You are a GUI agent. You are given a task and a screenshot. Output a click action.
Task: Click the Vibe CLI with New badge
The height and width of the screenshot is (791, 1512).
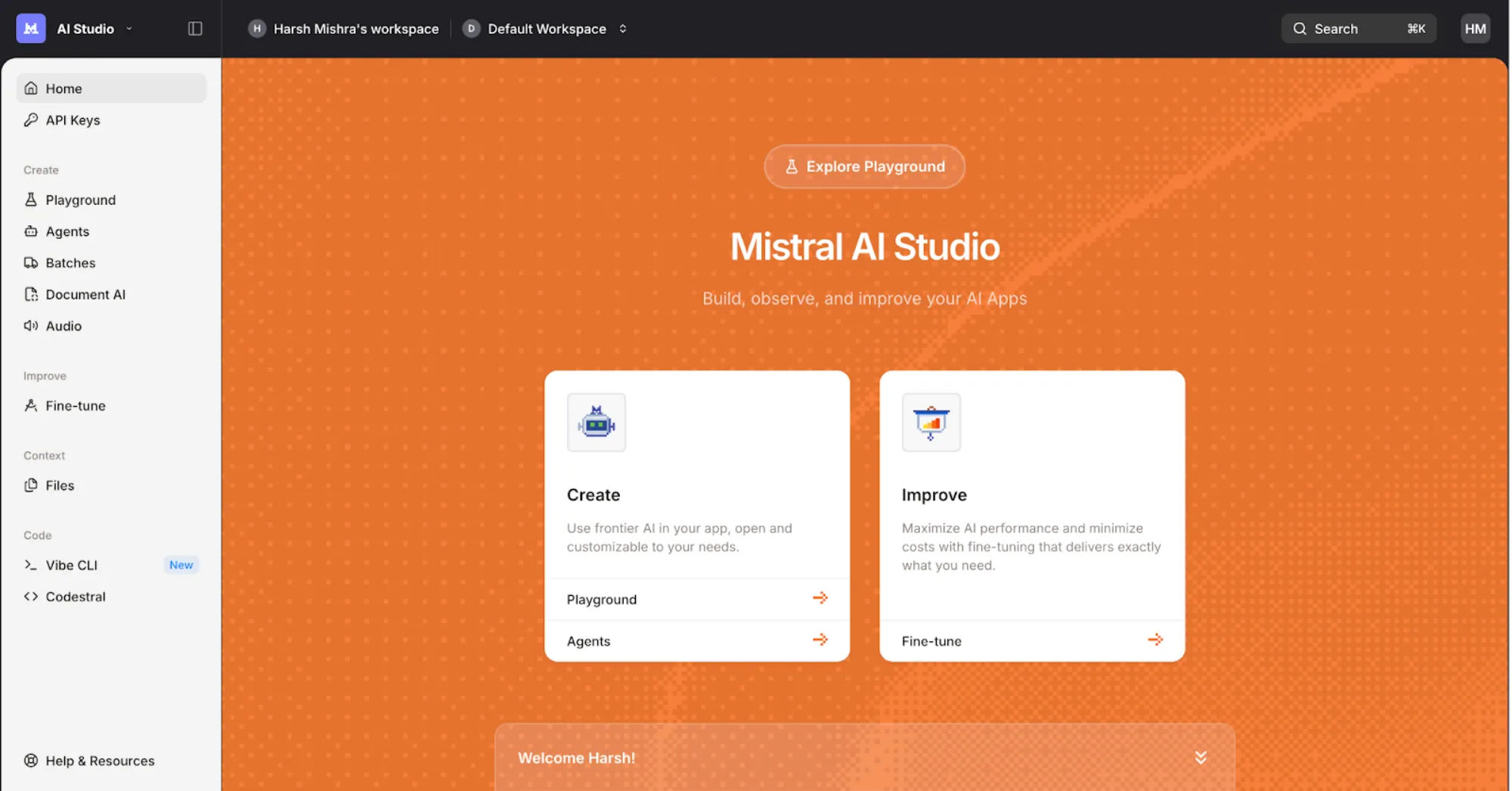pyautogui.click(x=71, y=564)
